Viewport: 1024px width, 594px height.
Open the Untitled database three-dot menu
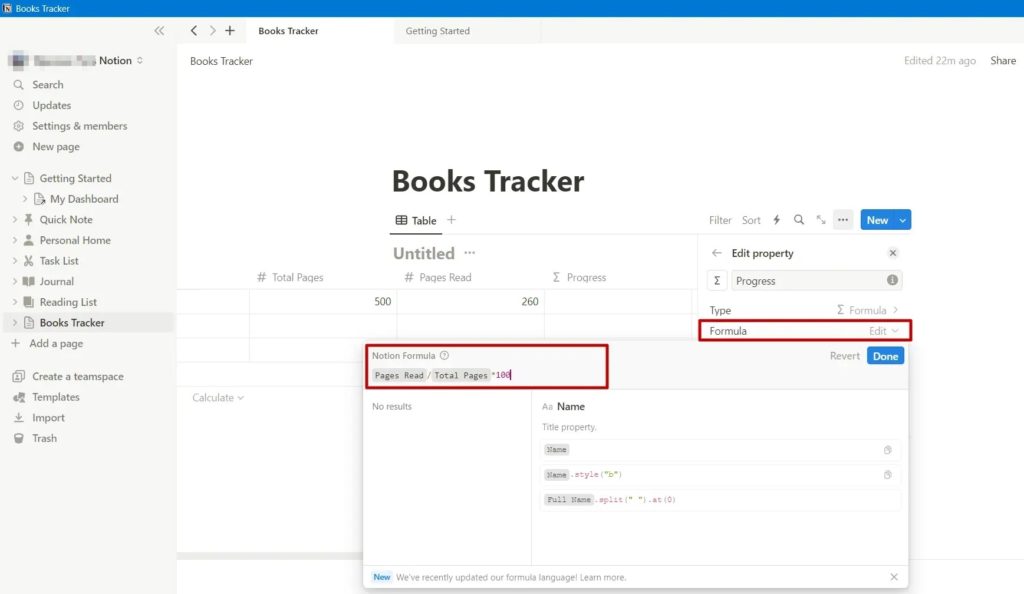point(470,253)
